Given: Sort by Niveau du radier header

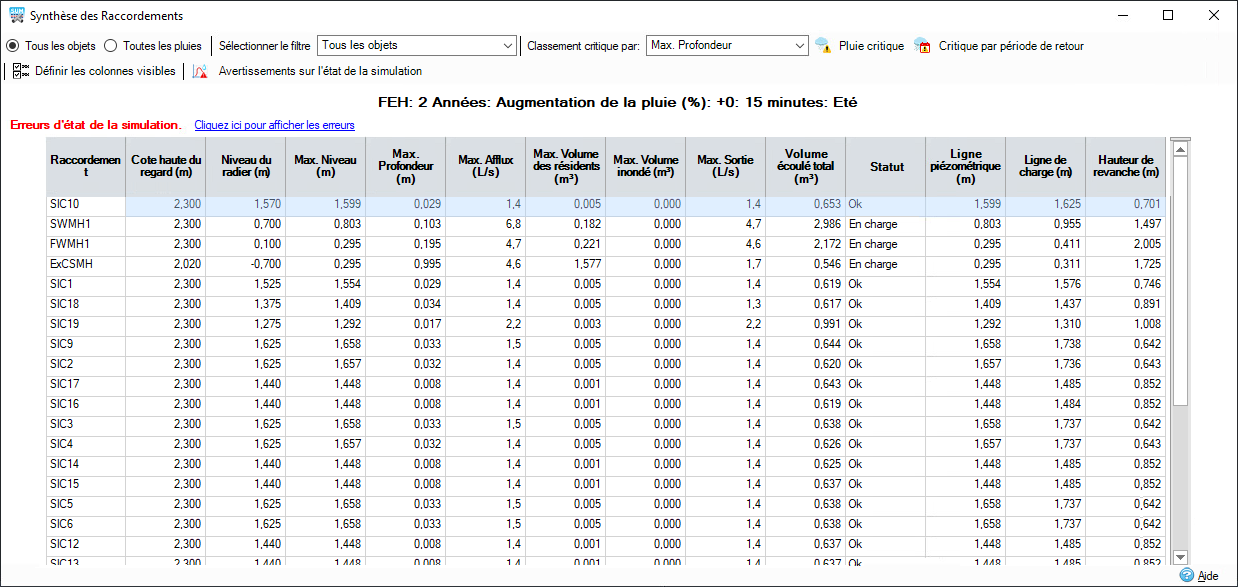Looking at the screenshot, I should [x=246, y=166].
